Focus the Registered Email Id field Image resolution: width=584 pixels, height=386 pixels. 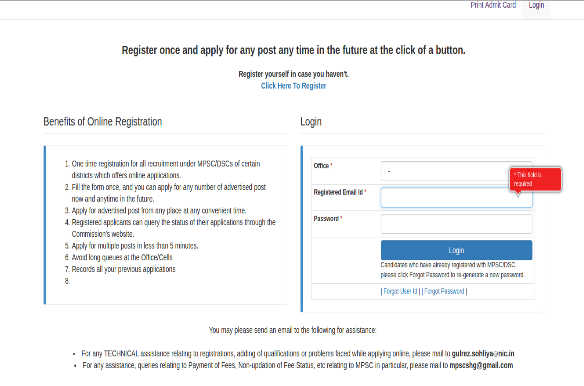[456, 197]
